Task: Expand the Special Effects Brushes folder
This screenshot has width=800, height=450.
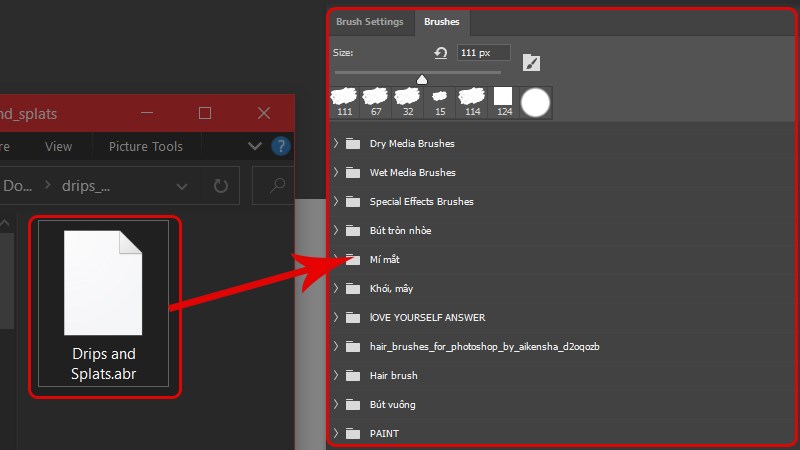Action: tap(336, 202)
